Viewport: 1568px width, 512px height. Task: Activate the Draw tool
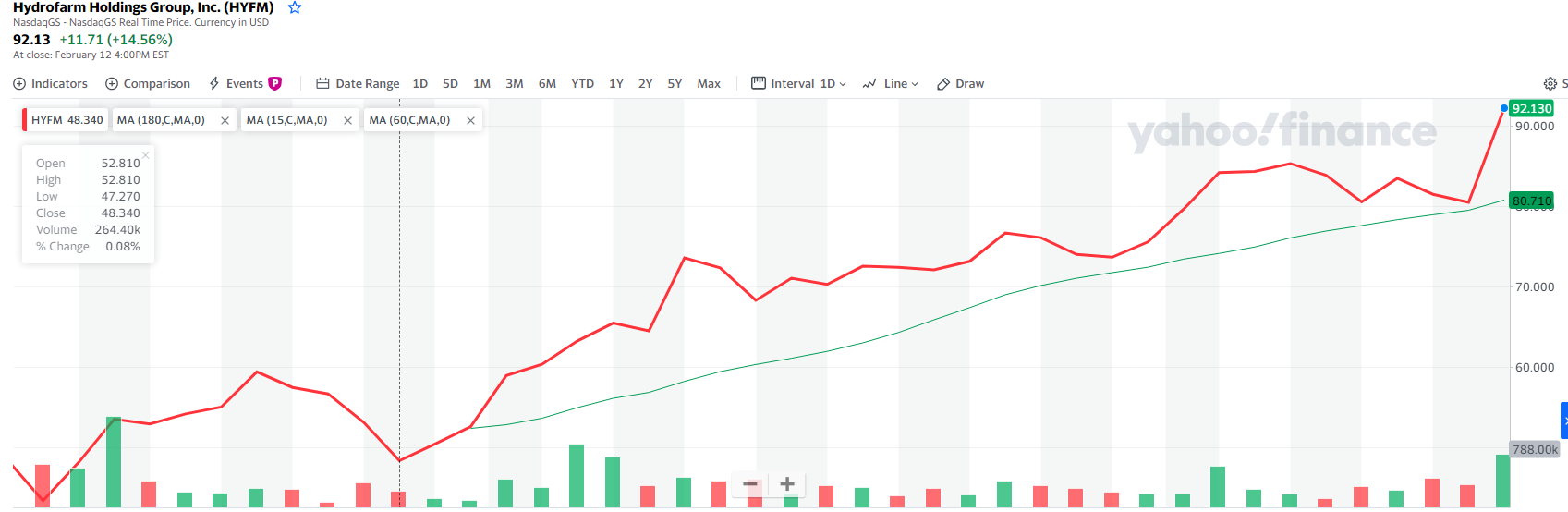coord(960,83)
